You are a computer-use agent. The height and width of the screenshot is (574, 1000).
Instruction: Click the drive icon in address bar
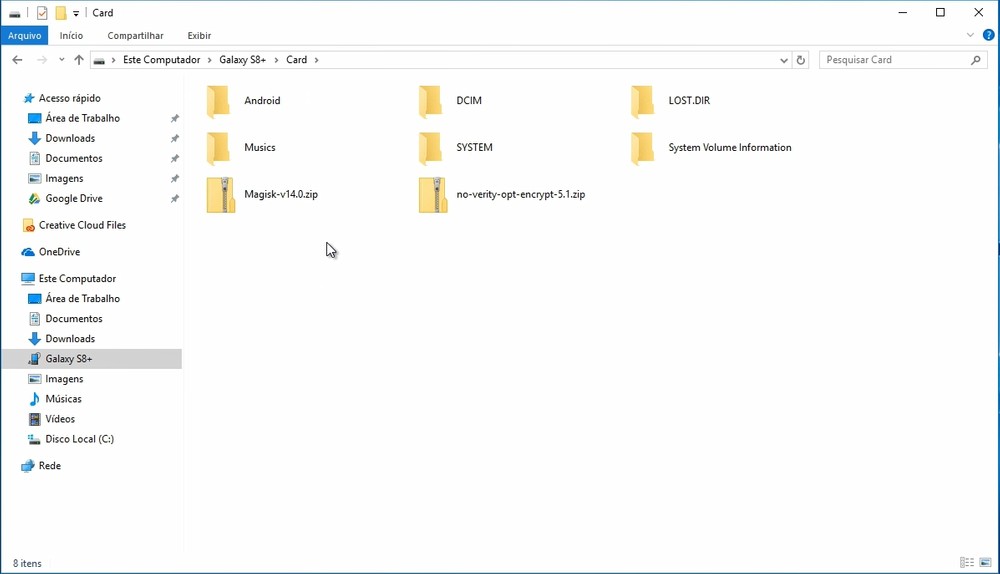point(99,61)
